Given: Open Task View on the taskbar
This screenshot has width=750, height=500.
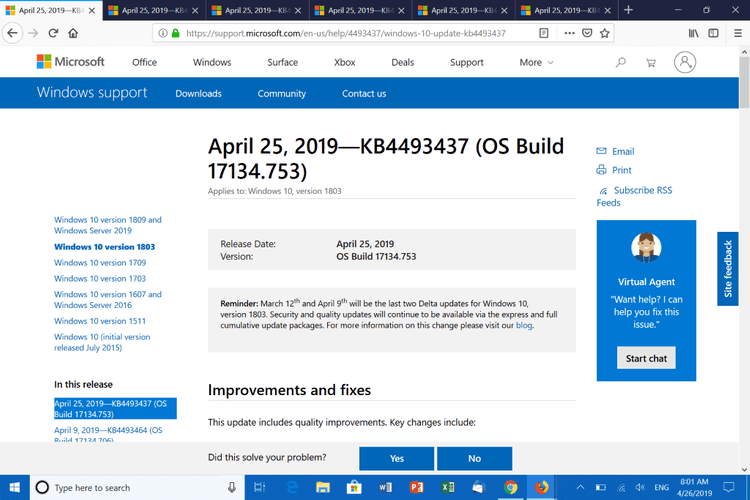Looking at the screenshot, I should (260, 488).
